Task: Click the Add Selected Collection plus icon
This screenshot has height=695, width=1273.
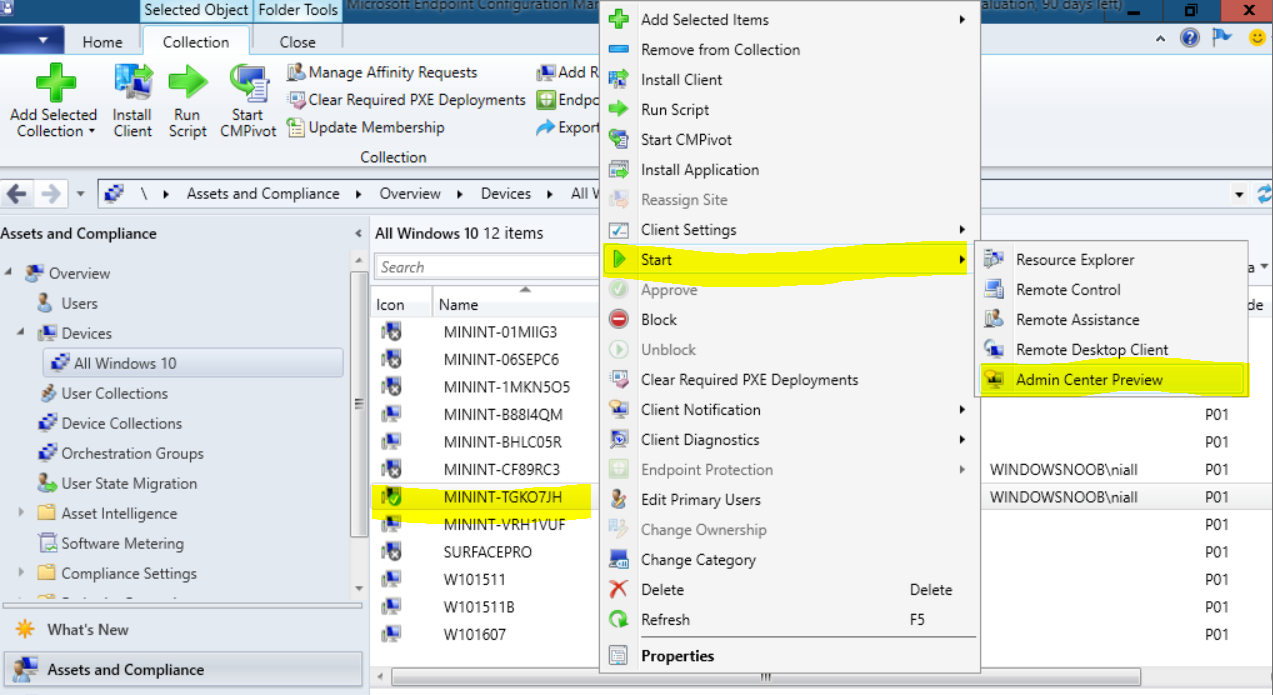Action: (x=55, y=82)
